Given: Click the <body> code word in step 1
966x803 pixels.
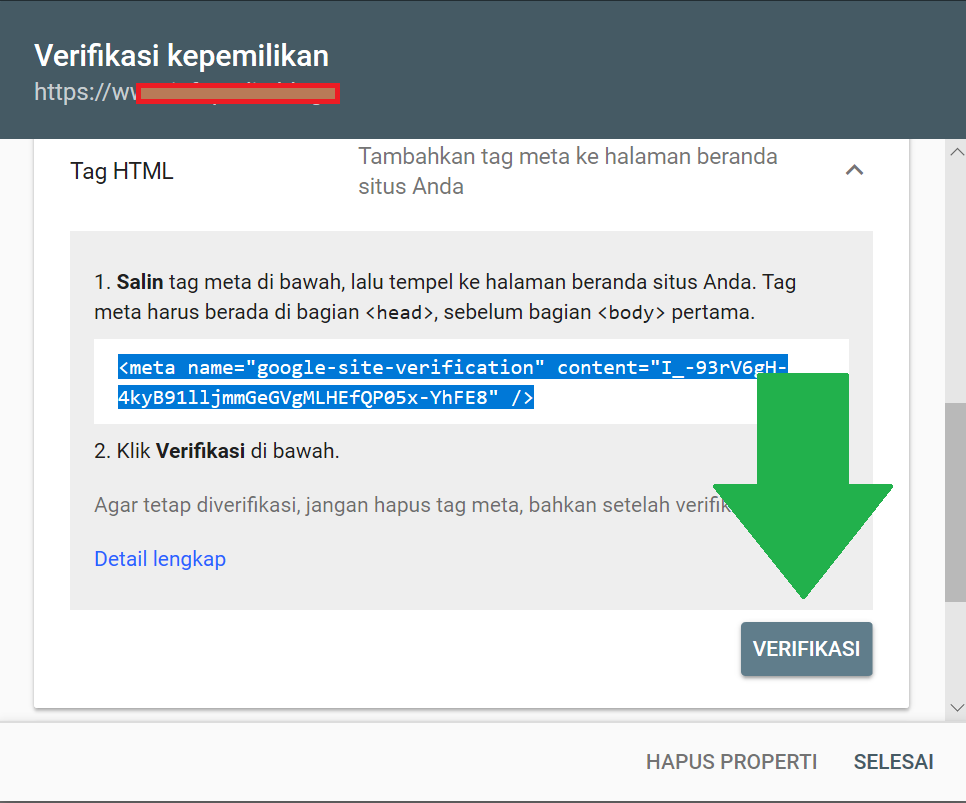Looking at the screenshot, I should pos(631,313).
